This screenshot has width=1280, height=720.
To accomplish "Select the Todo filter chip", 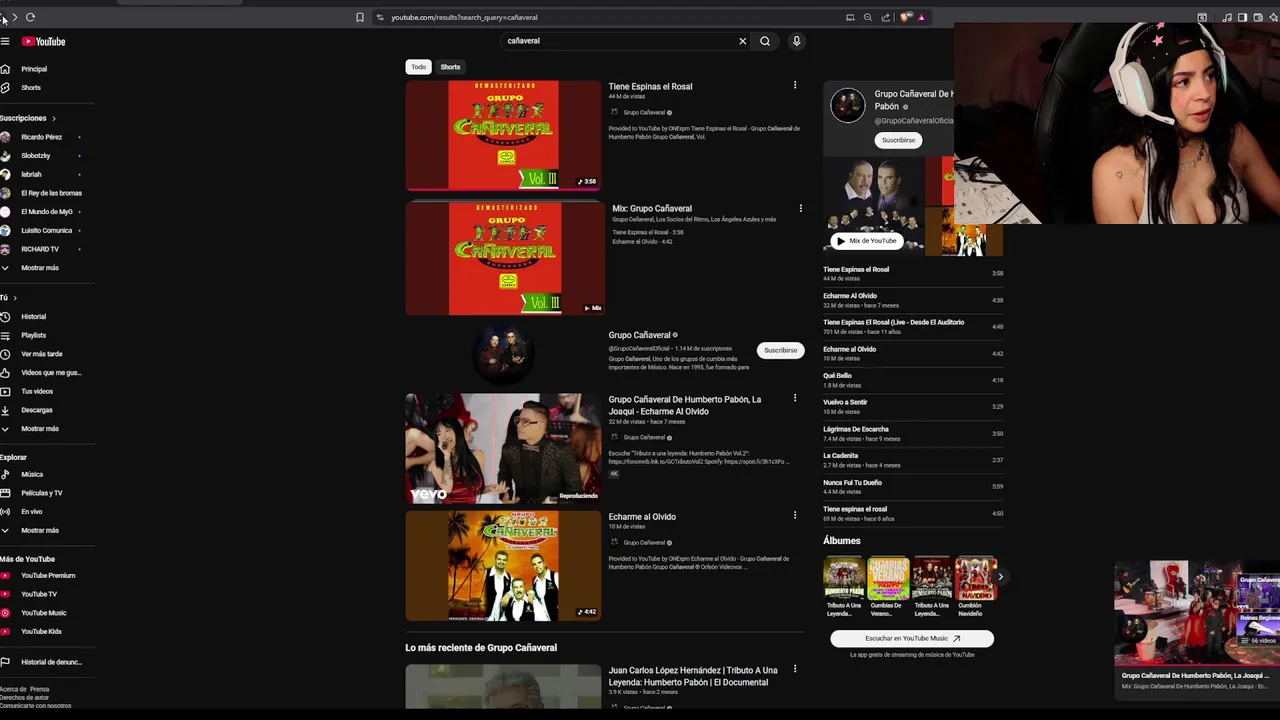I will click(x=418, y=67).
